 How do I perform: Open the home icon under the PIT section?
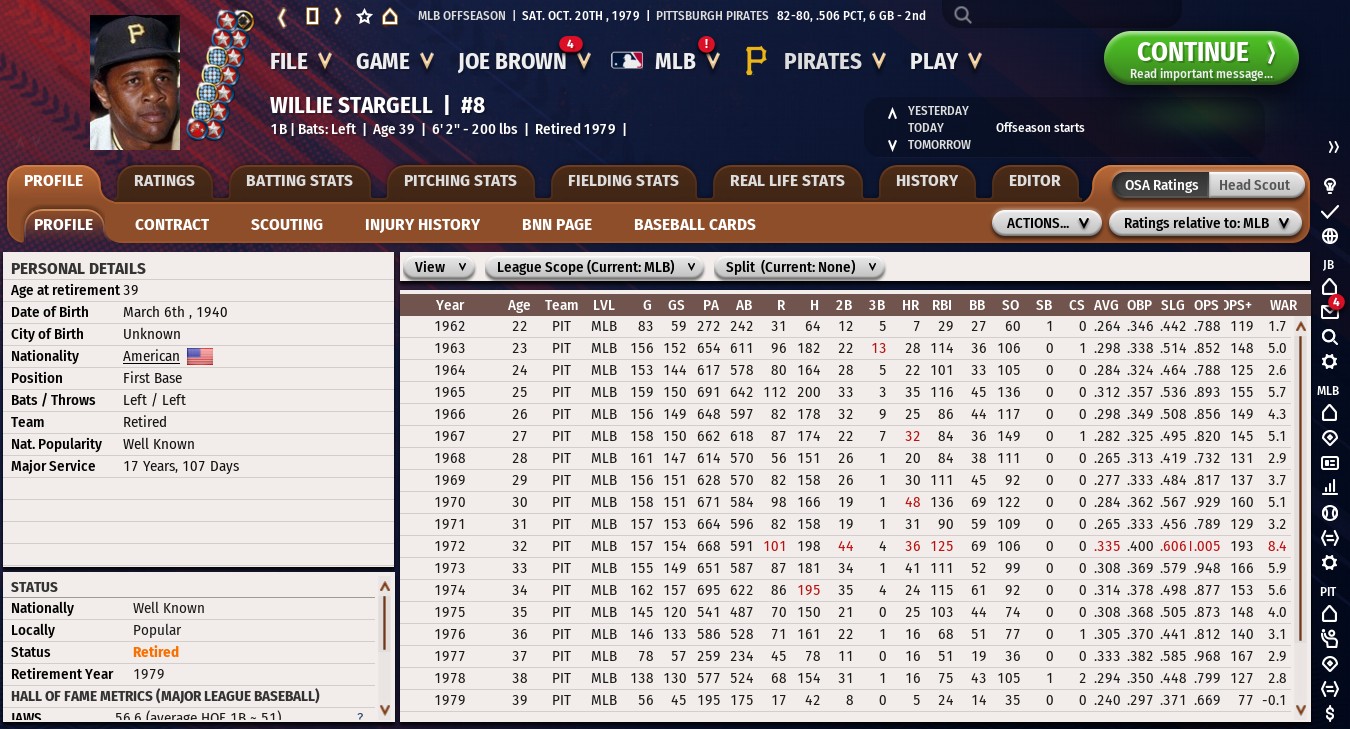1330,613
